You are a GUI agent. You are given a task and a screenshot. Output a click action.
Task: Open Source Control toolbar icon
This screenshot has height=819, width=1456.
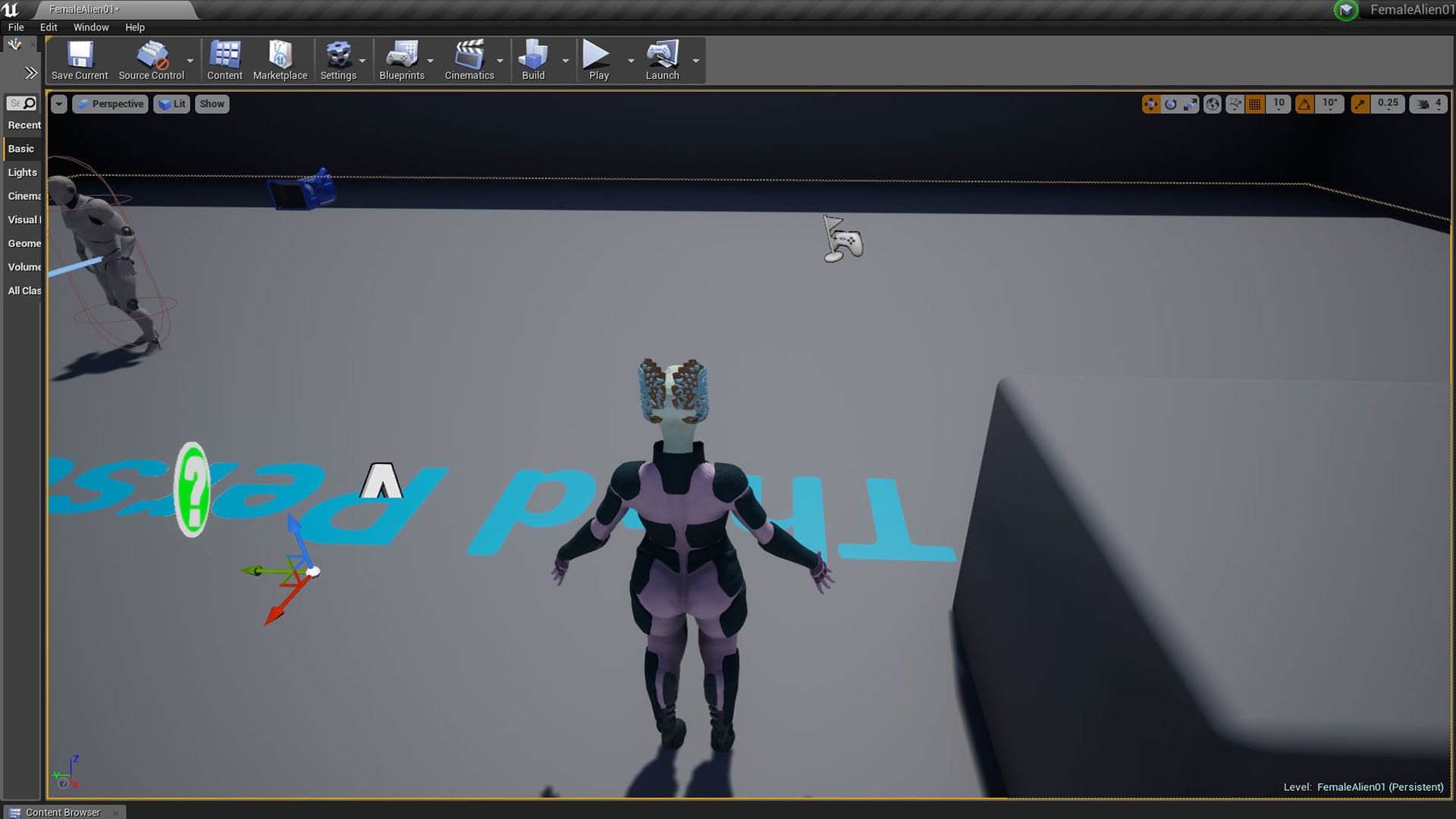[152, 55]
